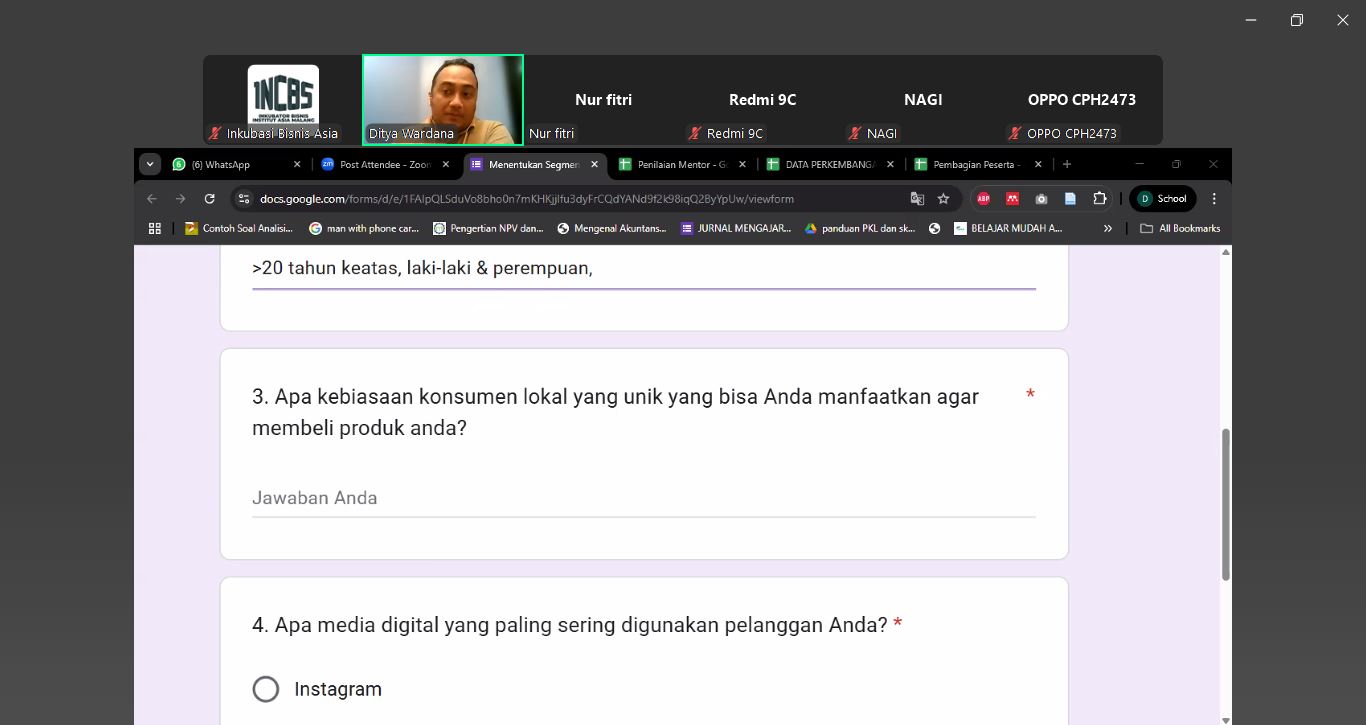Select Ditya Wardana video thumbnail
The height and width of the screenshot is (725, 1366).
click(443, 100)
